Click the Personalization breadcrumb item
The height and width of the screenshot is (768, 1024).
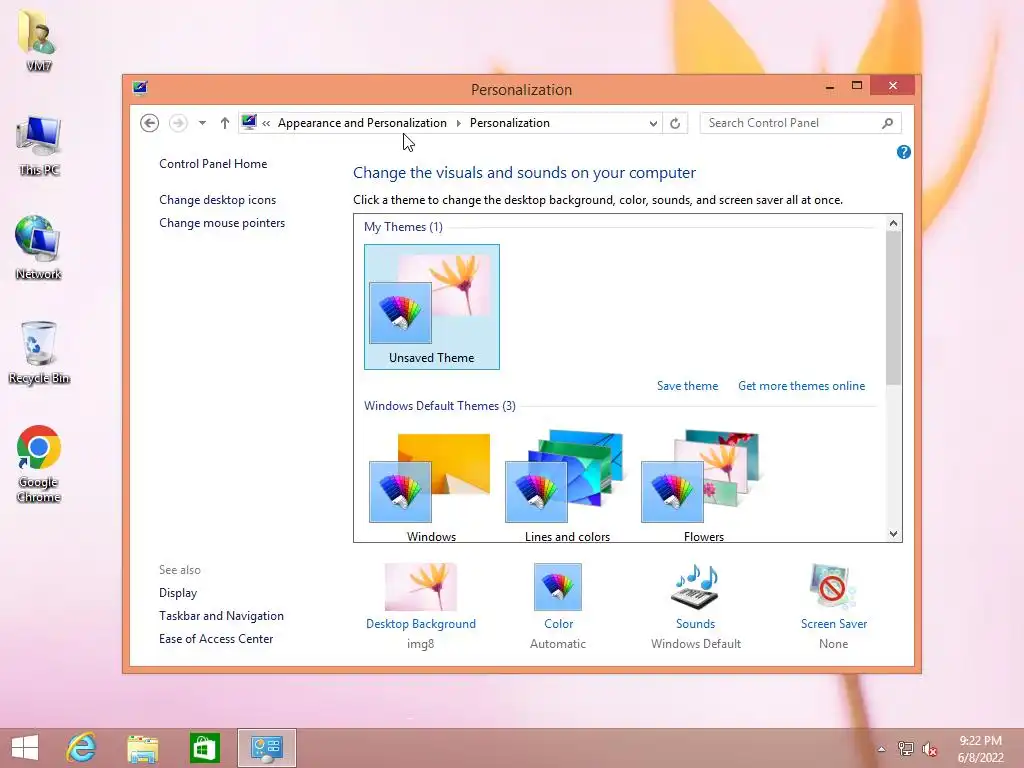click(510, 123)
